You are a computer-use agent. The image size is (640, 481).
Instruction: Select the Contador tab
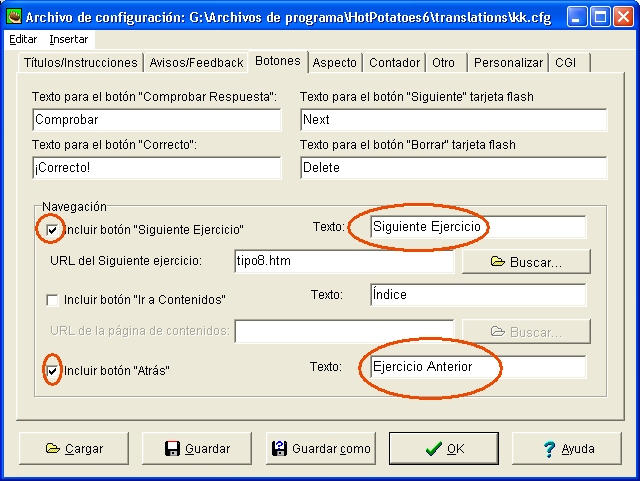(394, 62)
